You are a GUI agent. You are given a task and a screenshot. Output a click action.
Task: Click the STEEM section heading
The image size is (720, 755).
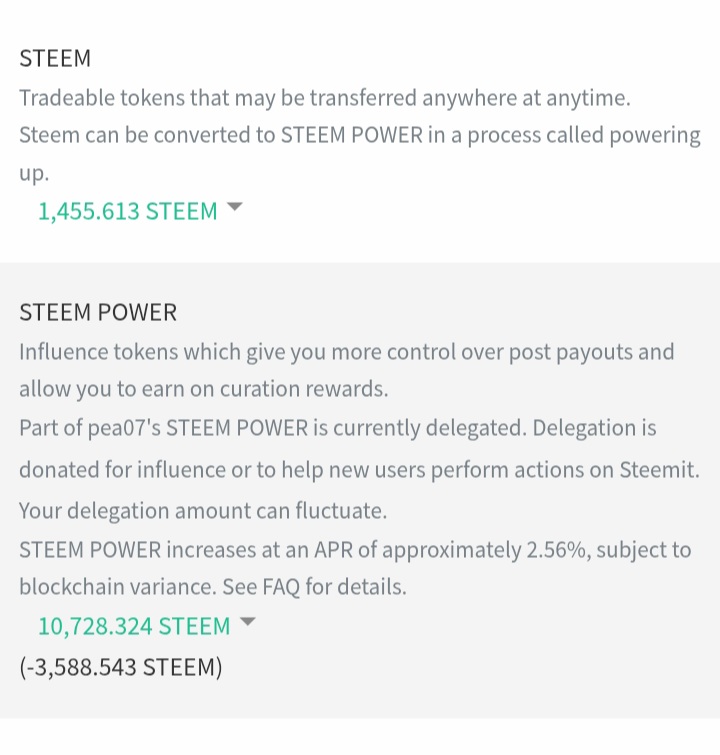55,58
